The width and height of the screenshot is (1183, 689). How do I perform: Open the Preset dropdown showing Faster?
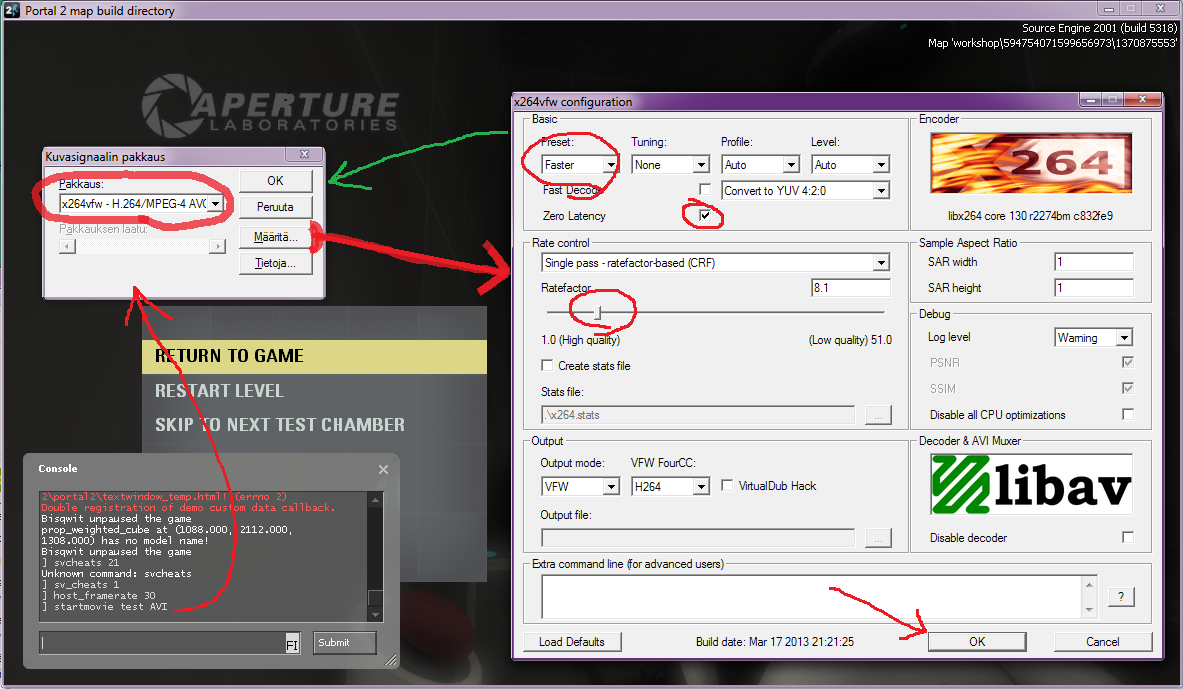click(x=580, y=165)
